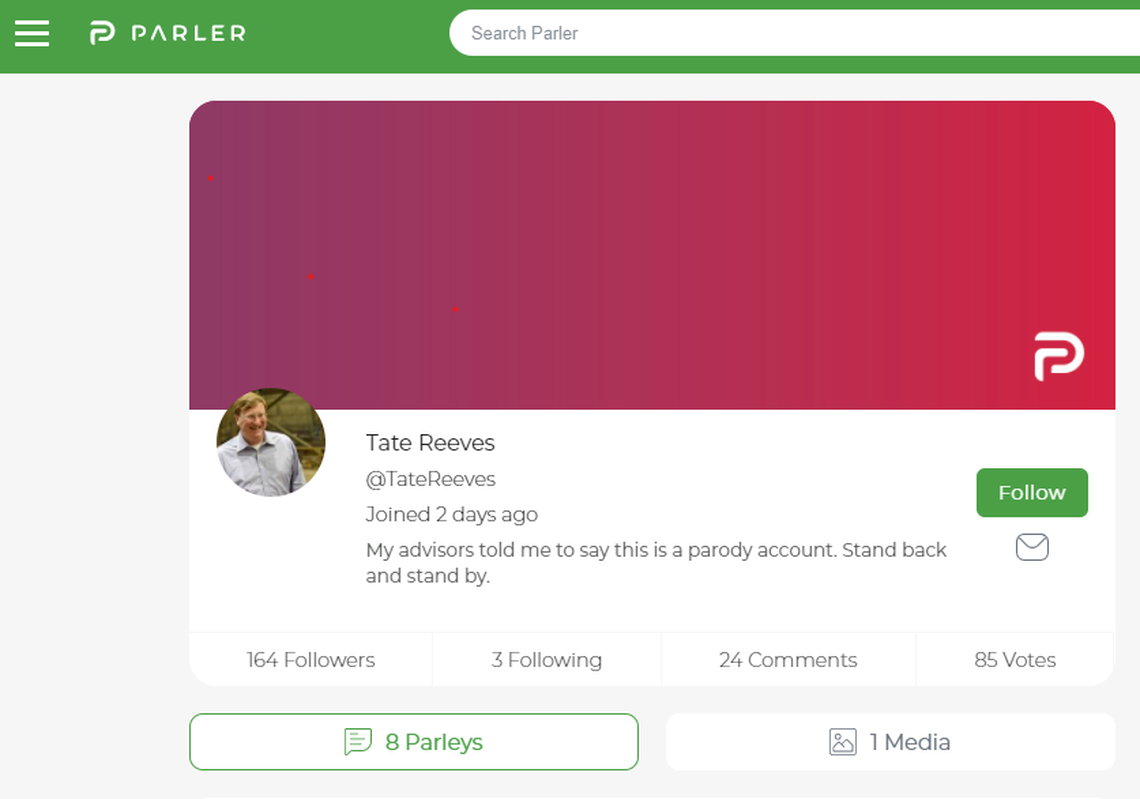Open the profile avatar photo

[x=271, y=442]
